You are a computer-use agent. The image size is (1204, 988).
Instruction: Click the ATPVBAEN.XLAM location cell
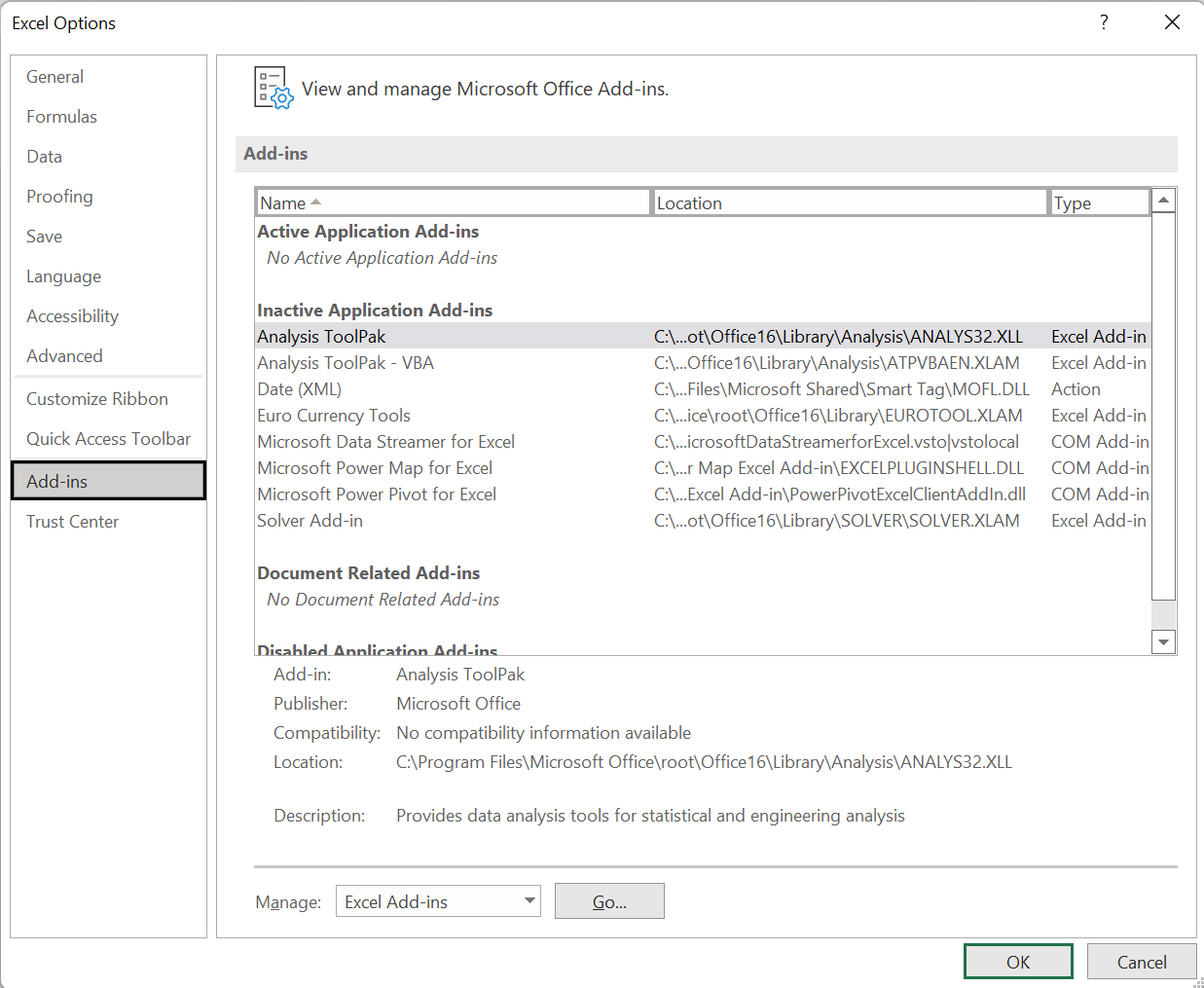pyautogui.click(x=837, y=362)
